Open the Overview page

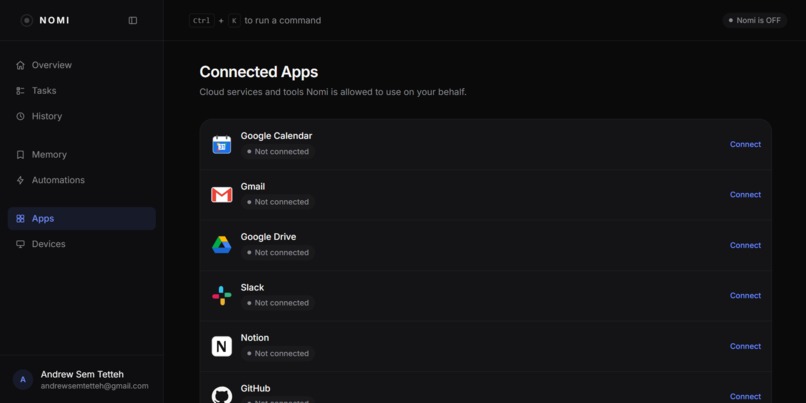82,65
